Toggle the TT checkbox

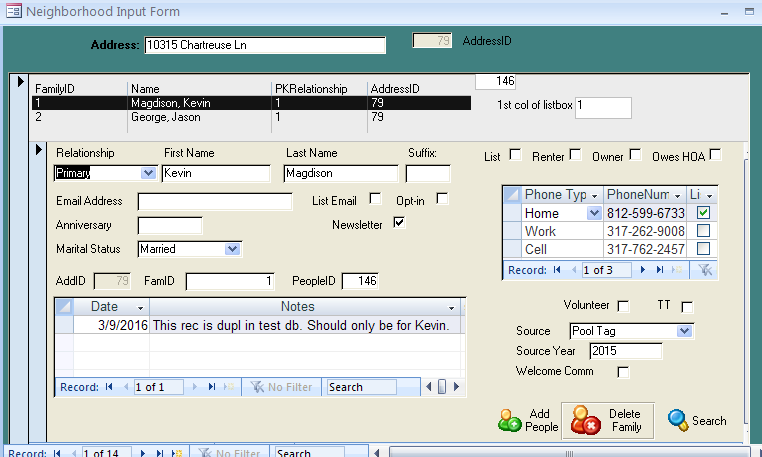[x=687, y=307]
